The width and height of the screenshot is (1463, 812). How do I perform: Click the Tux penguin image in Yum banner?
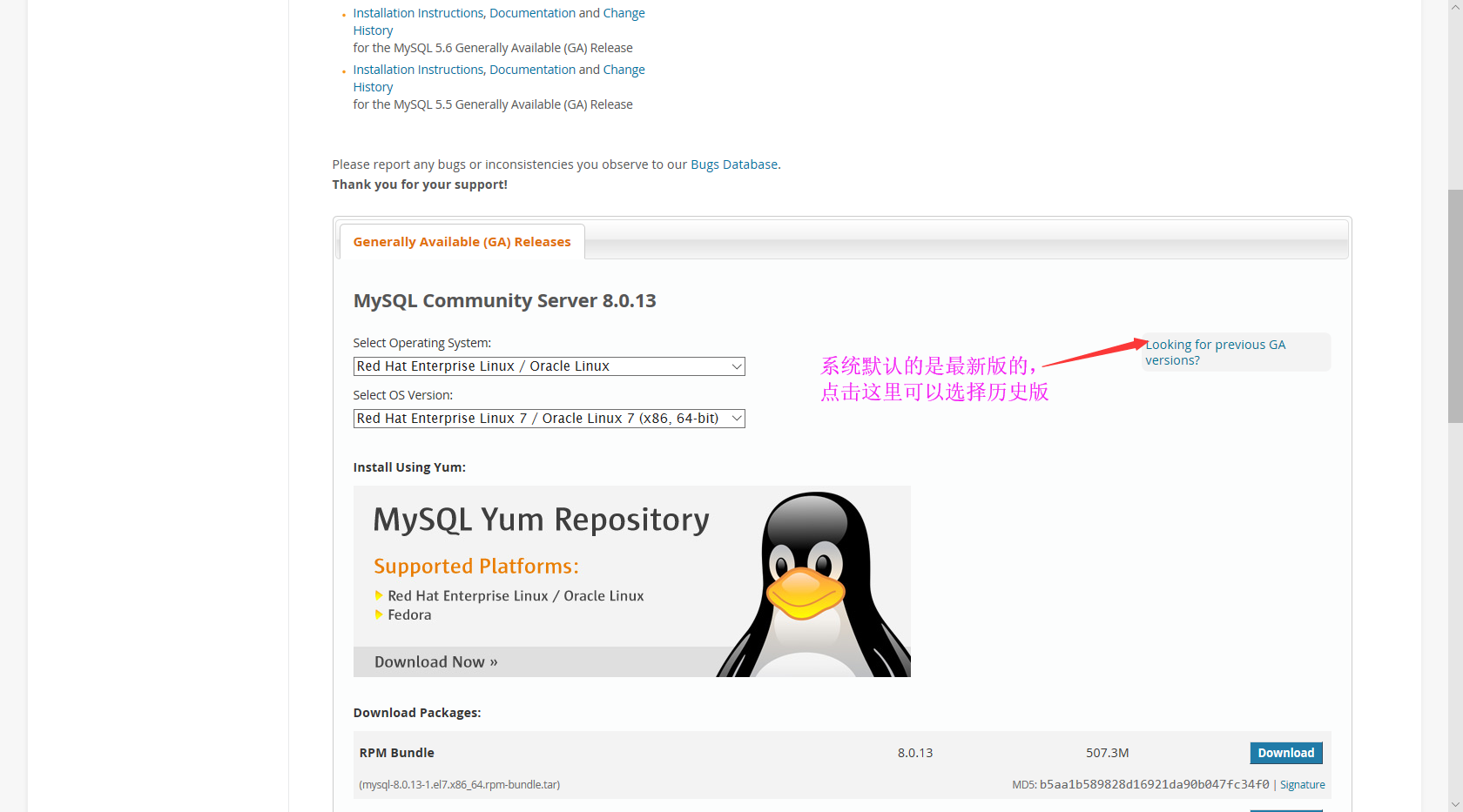(x=813, y=584)
